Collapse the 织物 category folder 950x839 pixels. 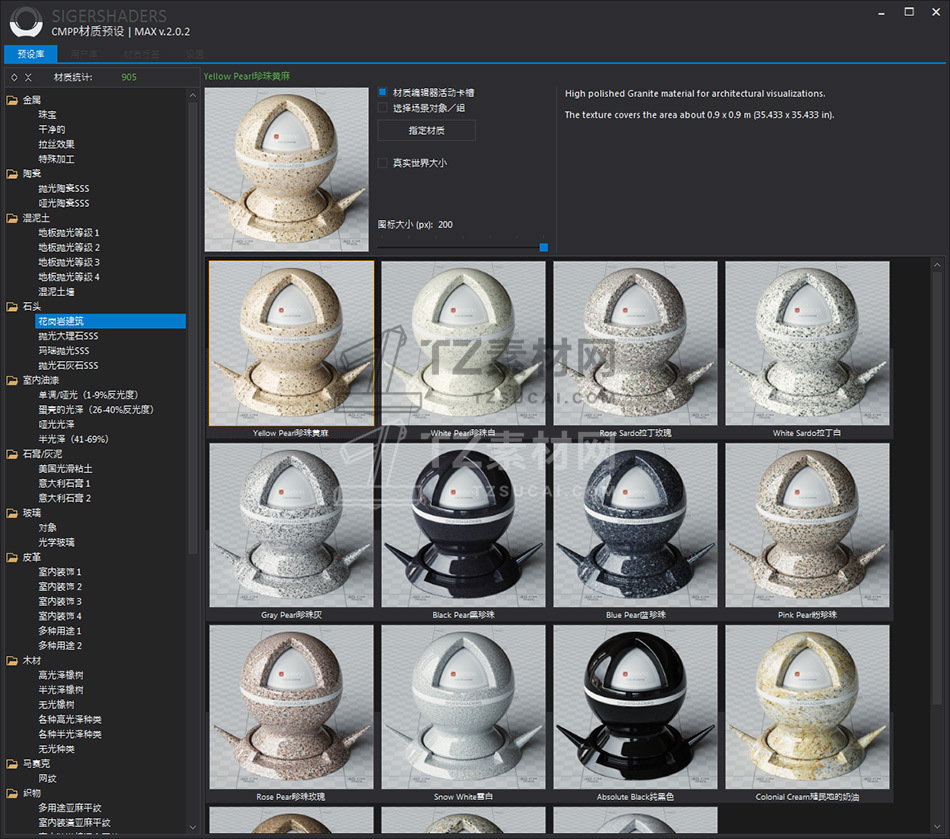pos(12,794)
